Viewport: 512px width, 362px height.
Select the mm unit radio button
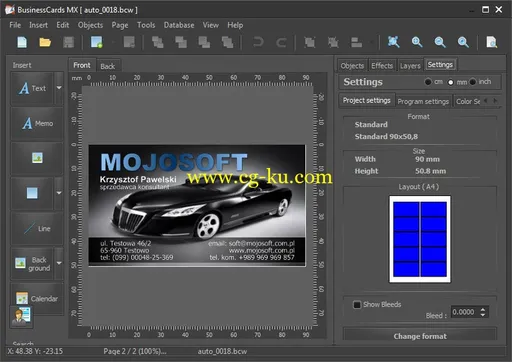pyautogui.click(x=450, y=82)
